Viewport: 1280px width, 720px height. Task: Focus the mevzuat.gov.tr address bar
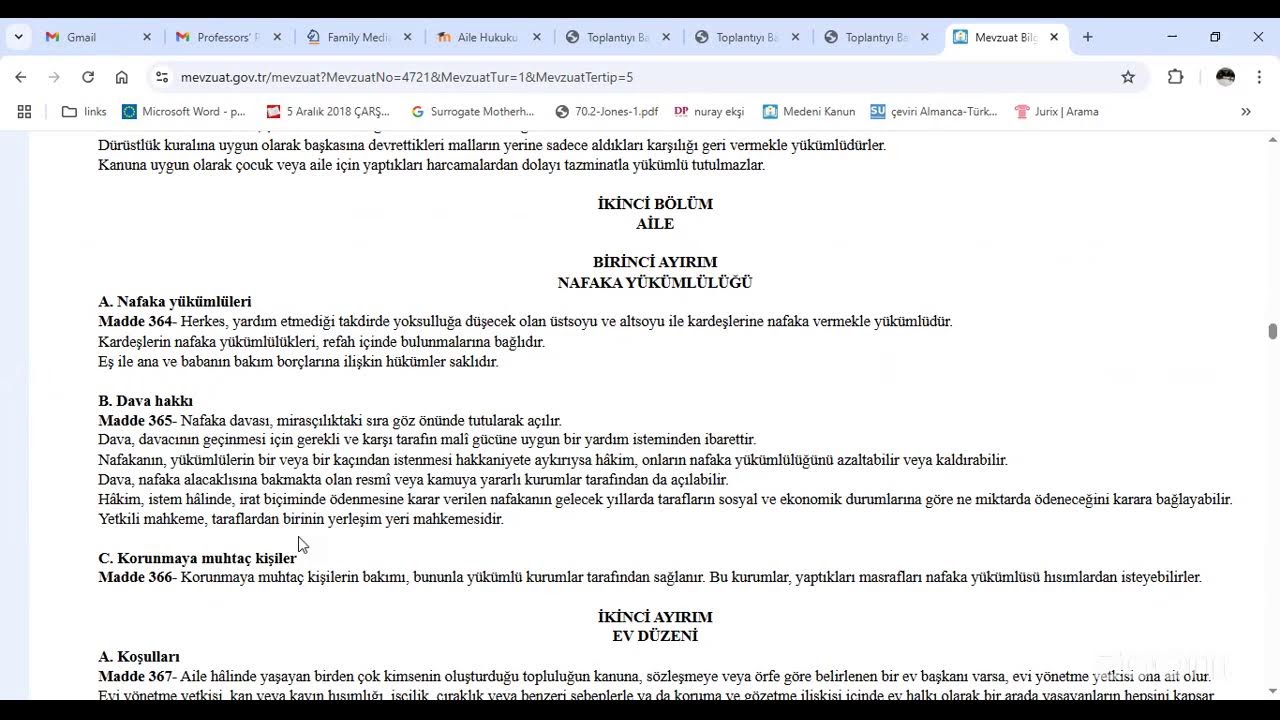640,77
